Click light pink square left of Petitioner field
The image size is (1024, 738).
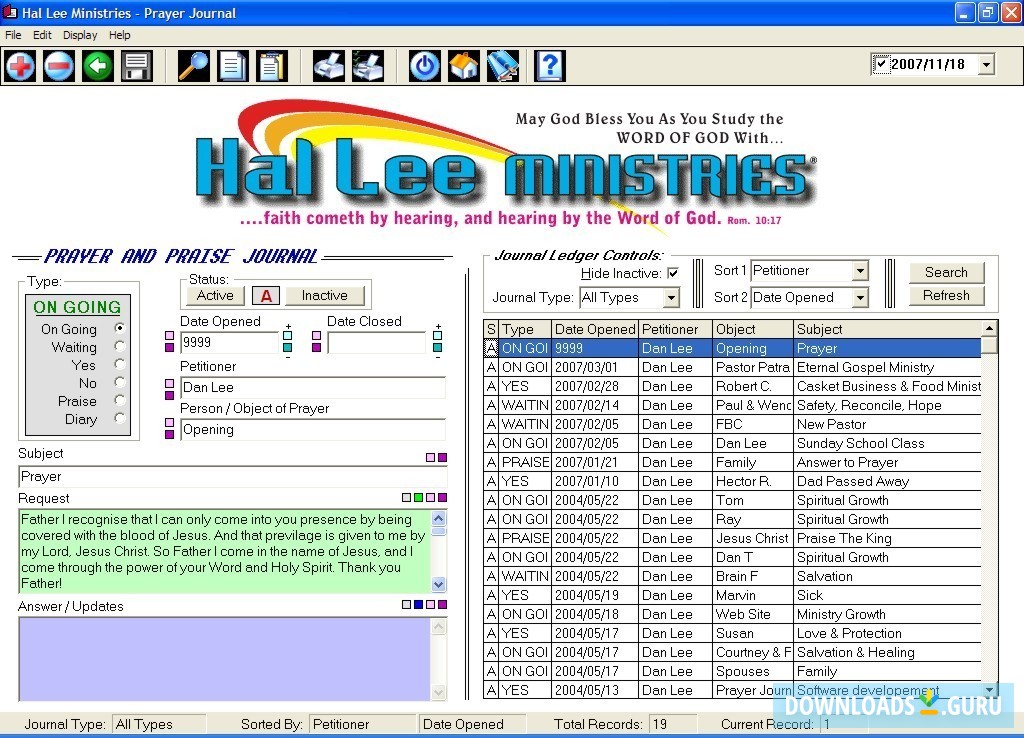point(170,383)
